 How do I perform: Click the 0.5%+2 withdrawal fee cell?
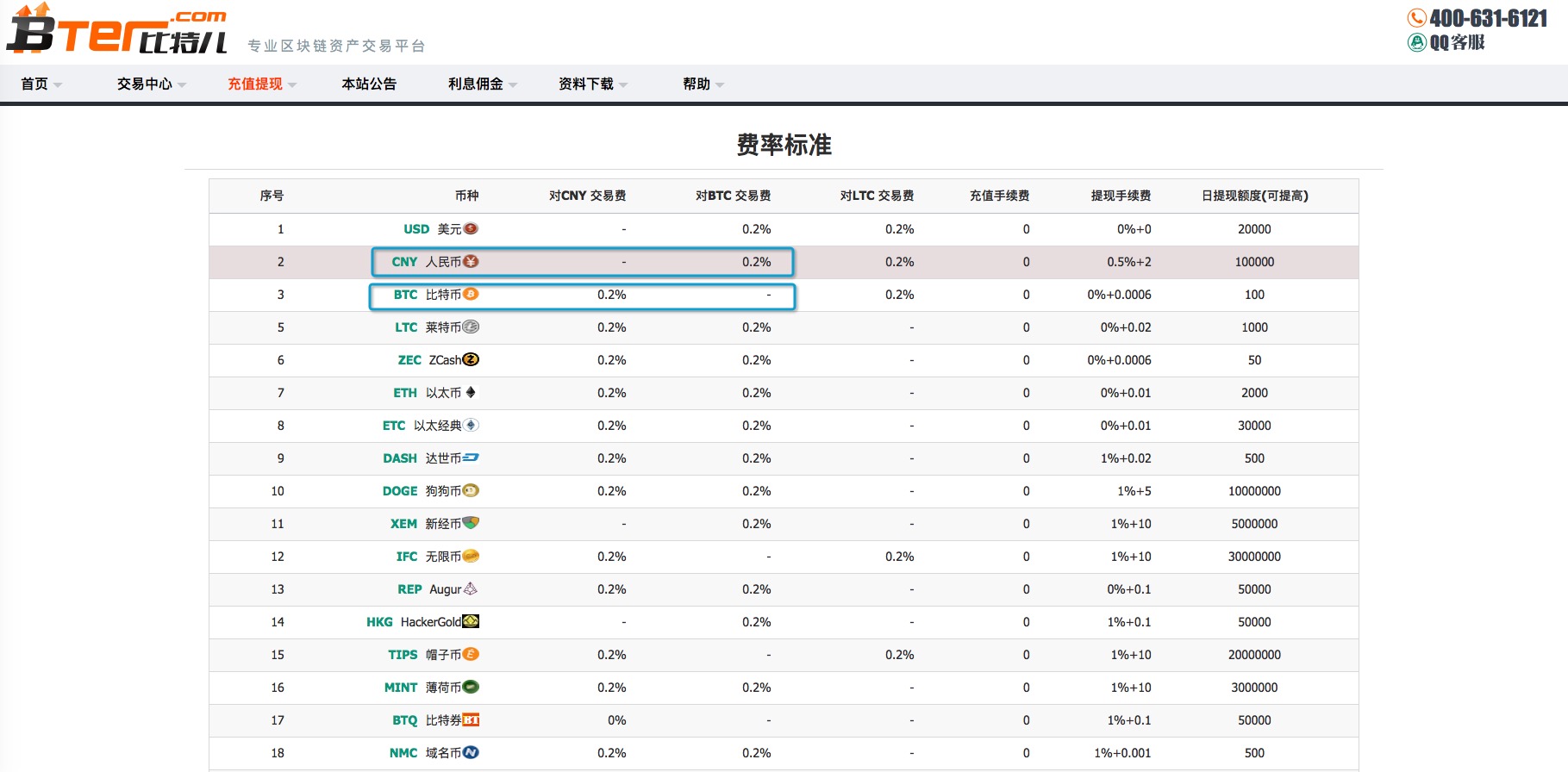1129,262
